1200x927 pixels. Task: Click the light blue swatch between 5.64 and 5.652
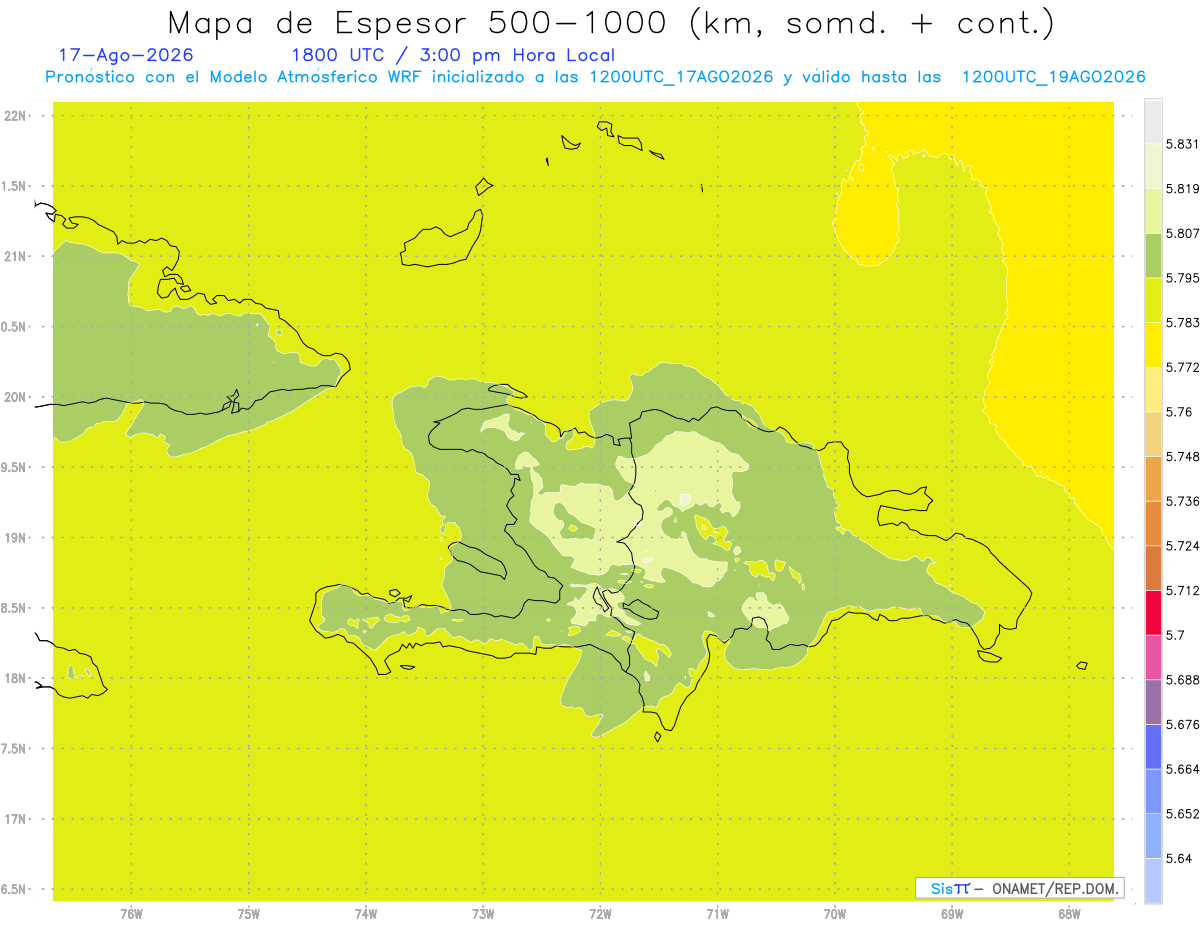[x=1153, y=835]
